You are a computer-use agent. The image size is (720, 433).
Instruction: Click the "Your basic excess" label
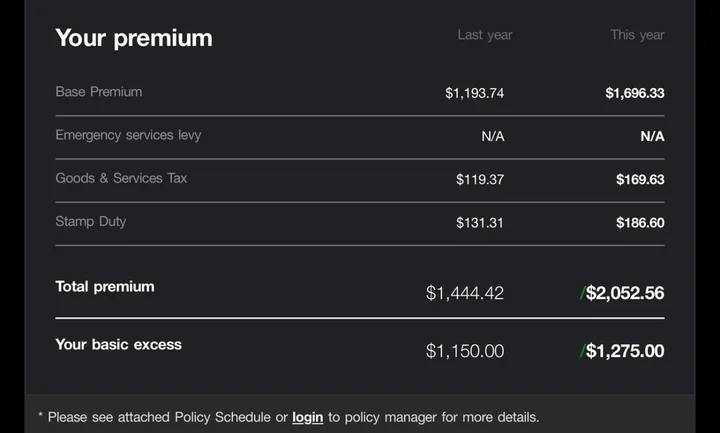[x=119, y=345]
